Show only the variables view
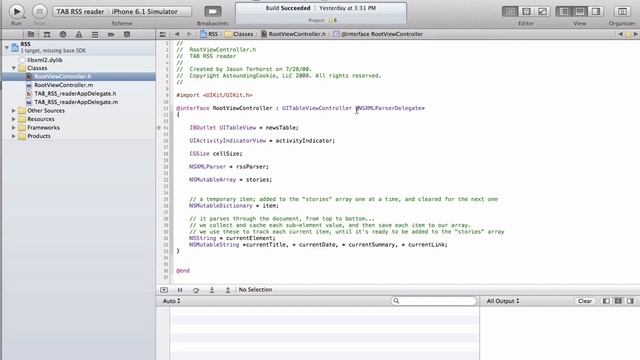The image size is (640, 360). (606, 301)
